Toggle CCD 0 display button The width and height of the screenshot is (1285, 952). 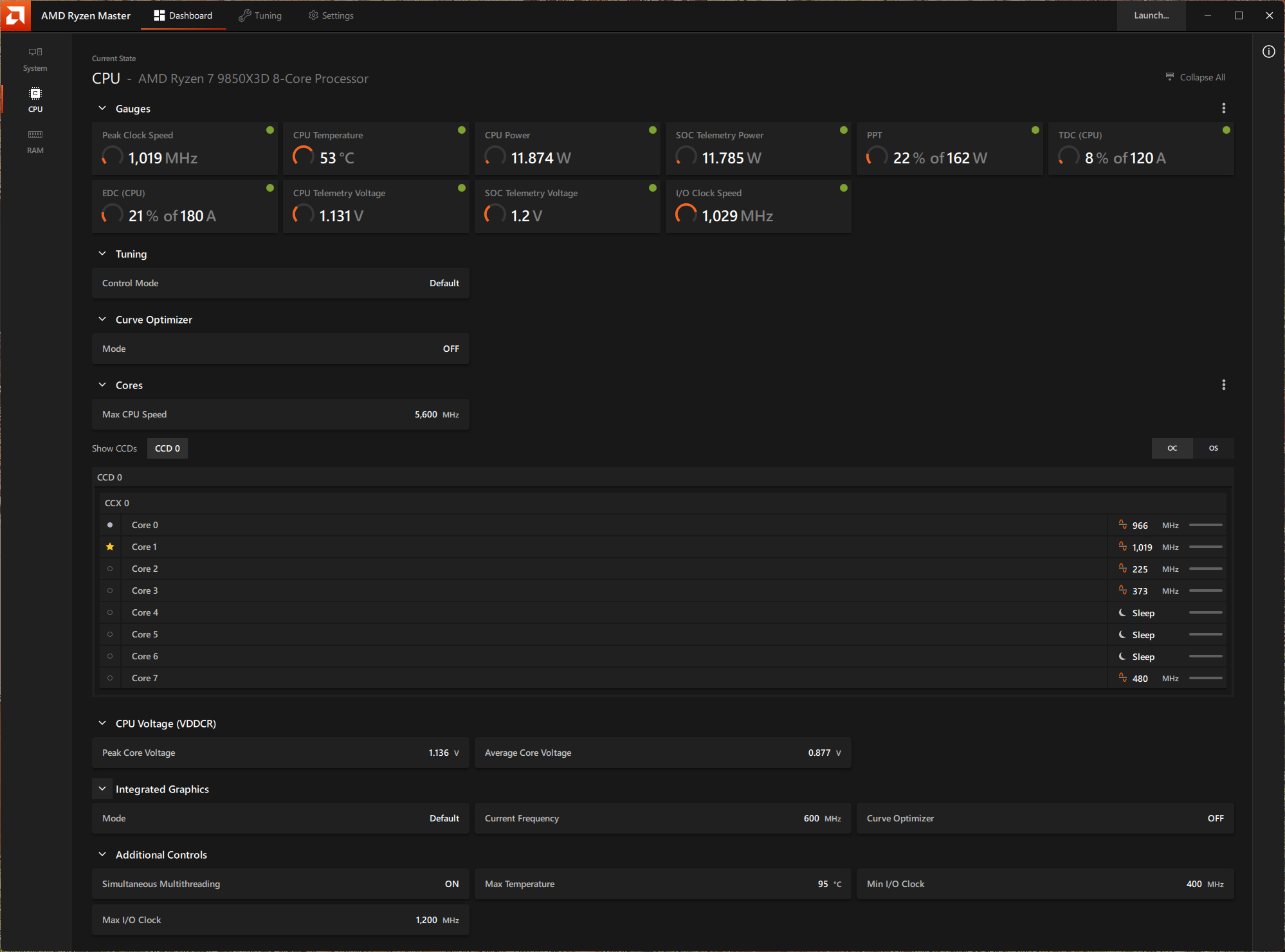coord(167,448)
